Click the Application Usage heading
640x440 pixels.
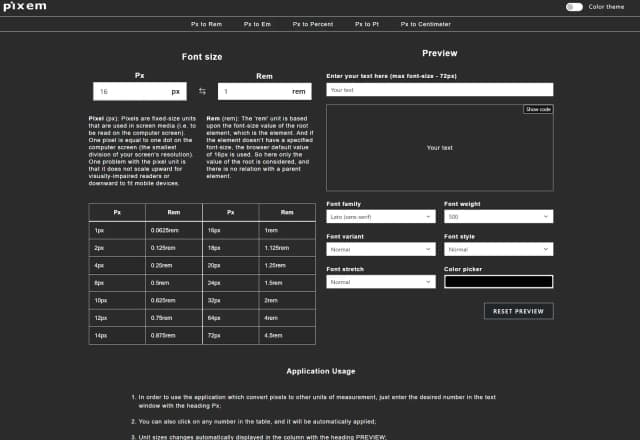(x=320, y=371)
